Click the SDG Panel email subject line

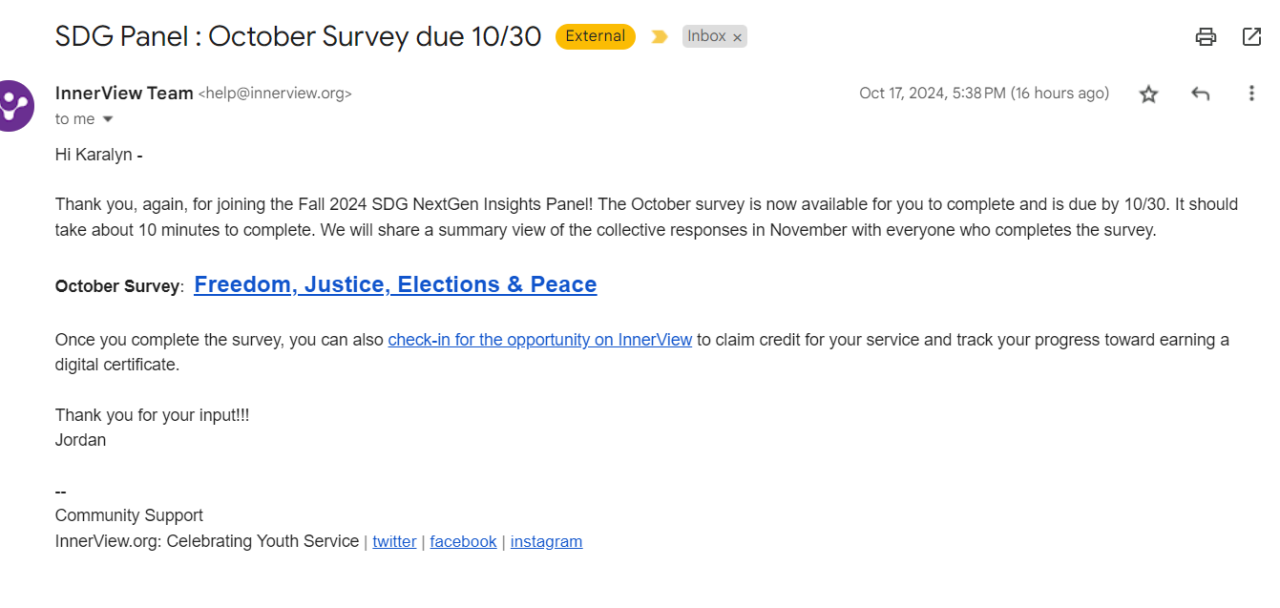click(298, 37)
